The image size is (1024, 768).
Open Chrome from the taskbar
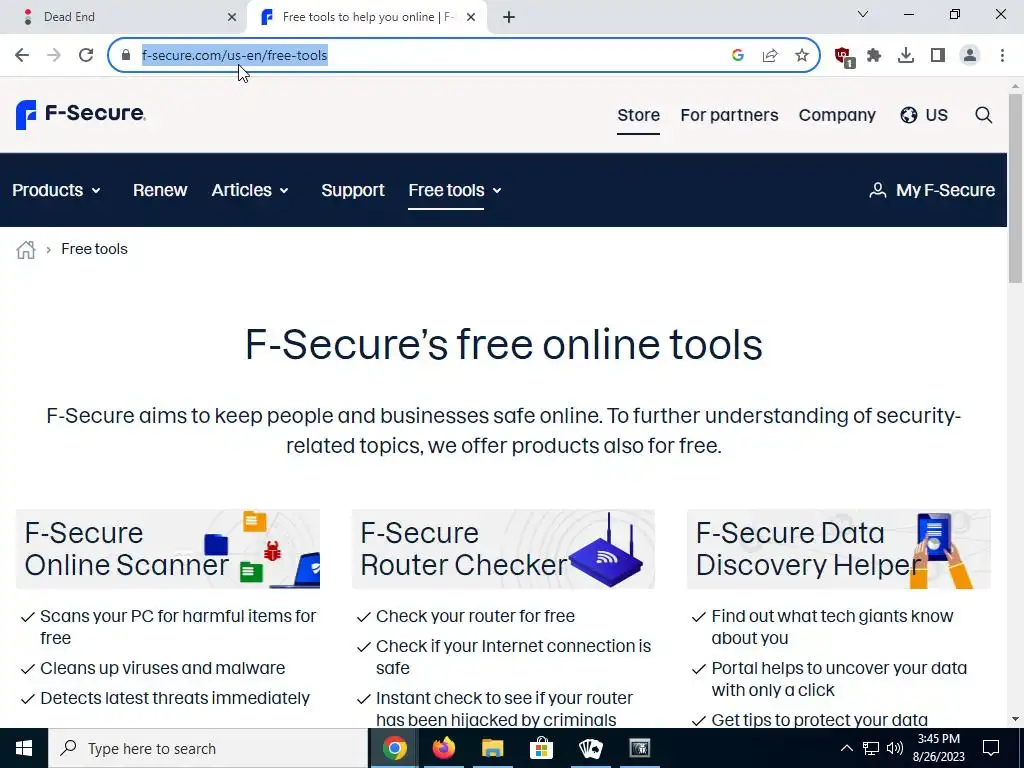pyautogui.click(x=394, y=748)
